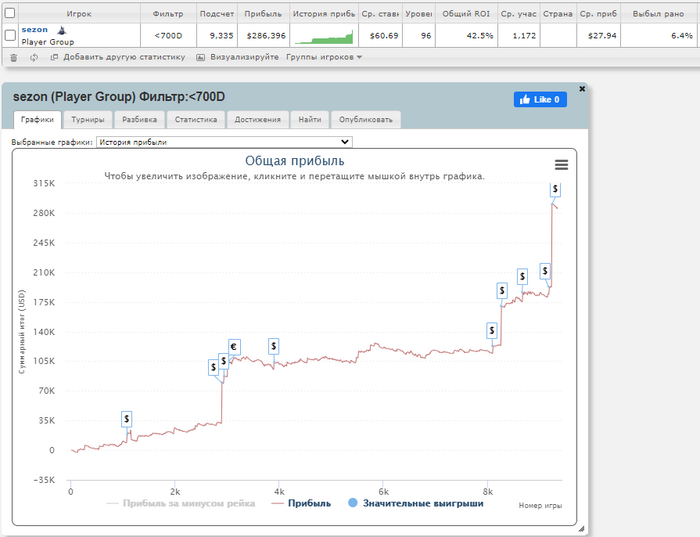Viewport: 700px width, 537px height.
Task: Click the euro significant-win marker on chart
Action: [x=233, y=347]
